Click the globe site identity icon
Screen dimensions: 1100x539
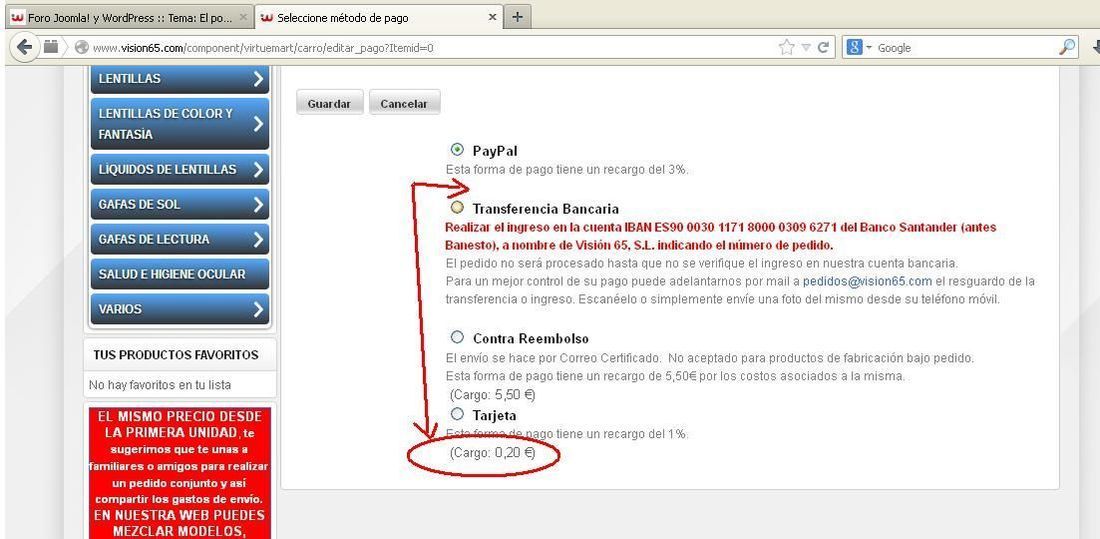(81, 48)
